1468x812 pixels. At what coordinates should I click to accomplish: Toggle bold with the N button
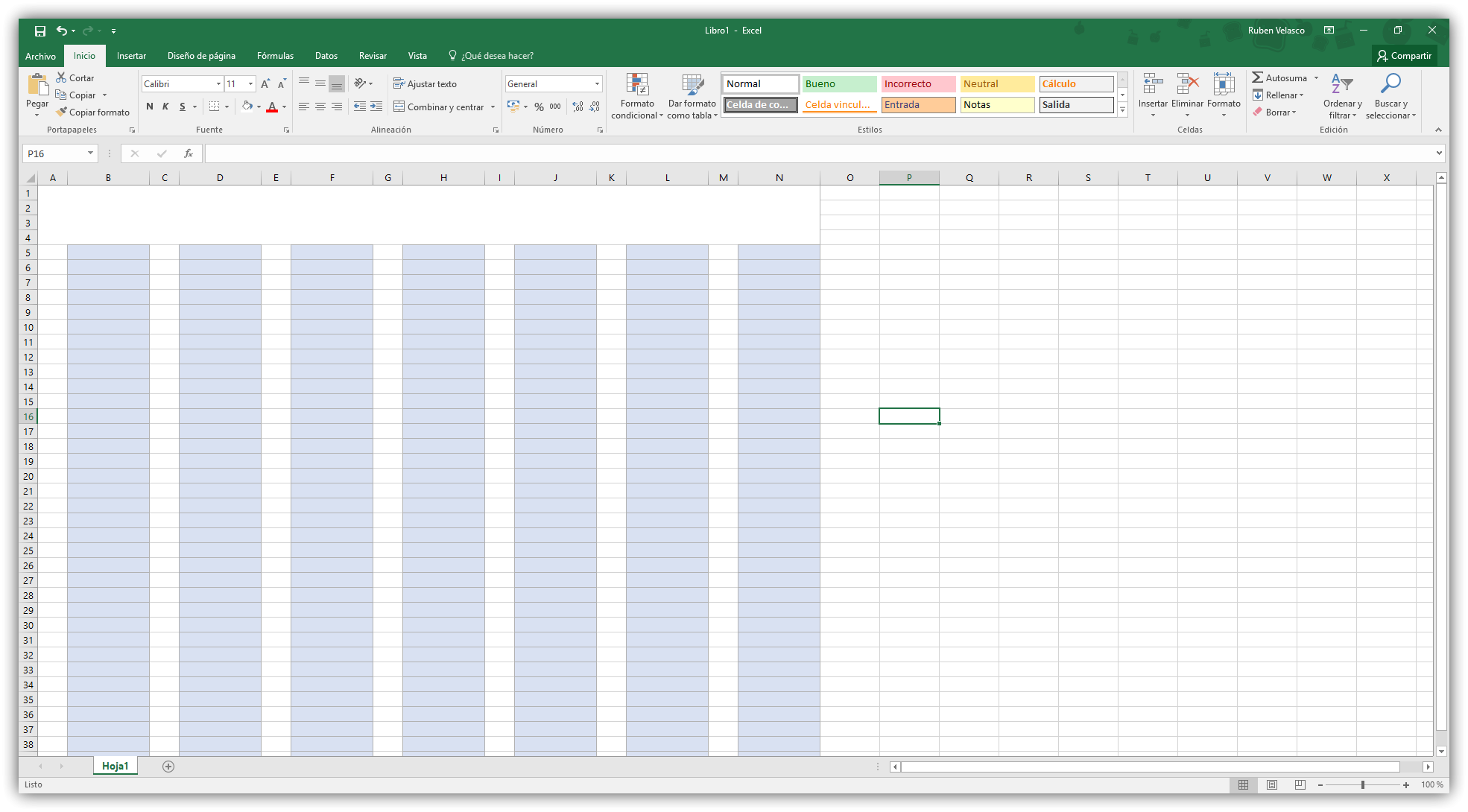pyautogui.click(x=150, y=107)
